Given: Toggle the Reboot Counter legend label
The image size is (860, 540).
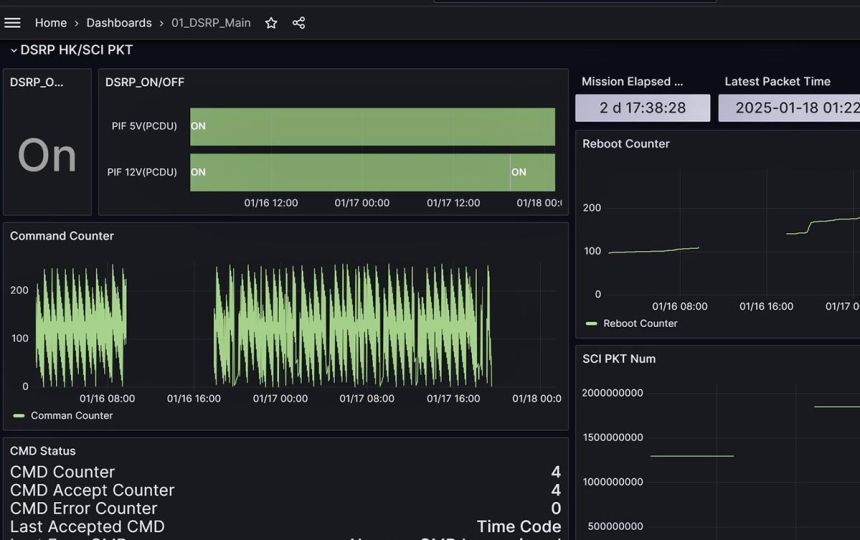Looking at the screenshot, I should coord(640,324).
